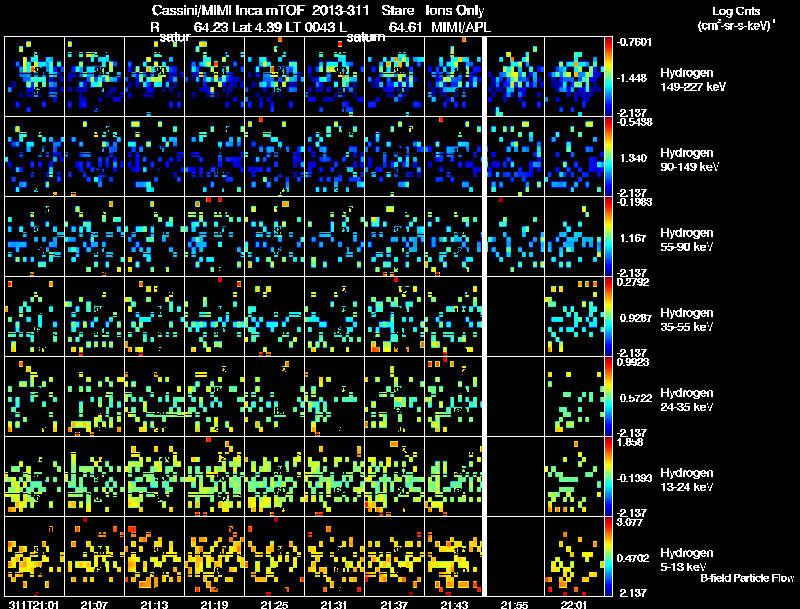Select the 35-55 keV panel at 22:01
Viewport: 800px width, 609px height.
point(574,317)
